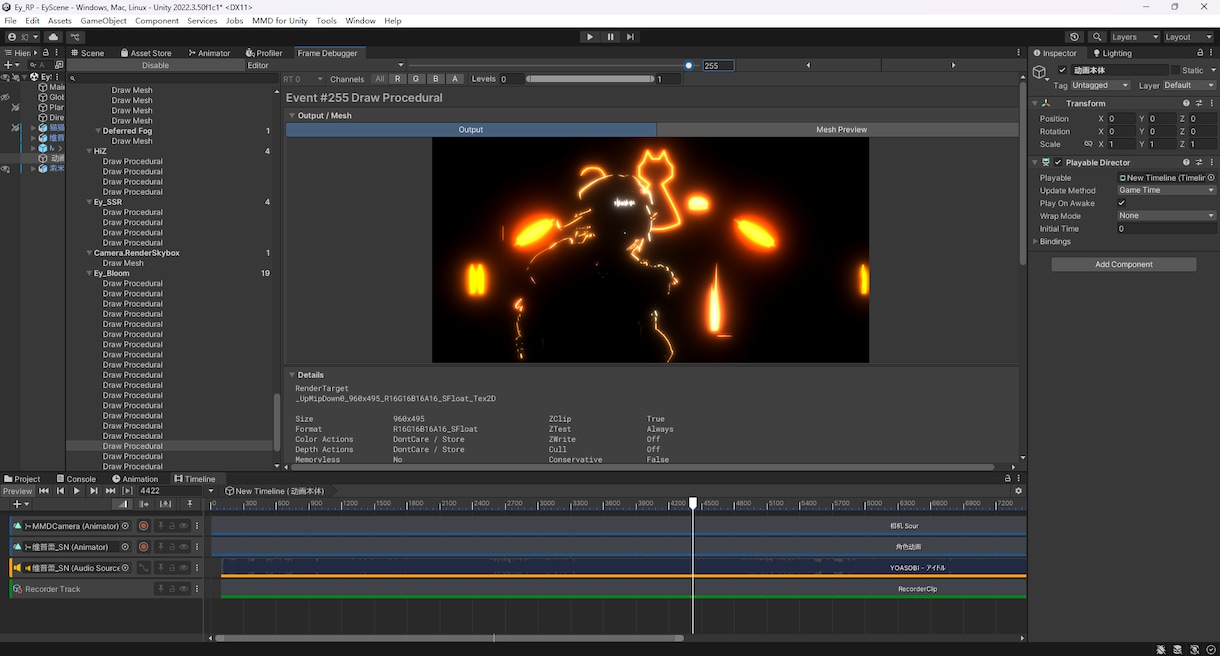Enable recording on the MMDCamera track
The width and height of the screenshot is (1220, 656).
pyautogui.click(x=144, y=526)
